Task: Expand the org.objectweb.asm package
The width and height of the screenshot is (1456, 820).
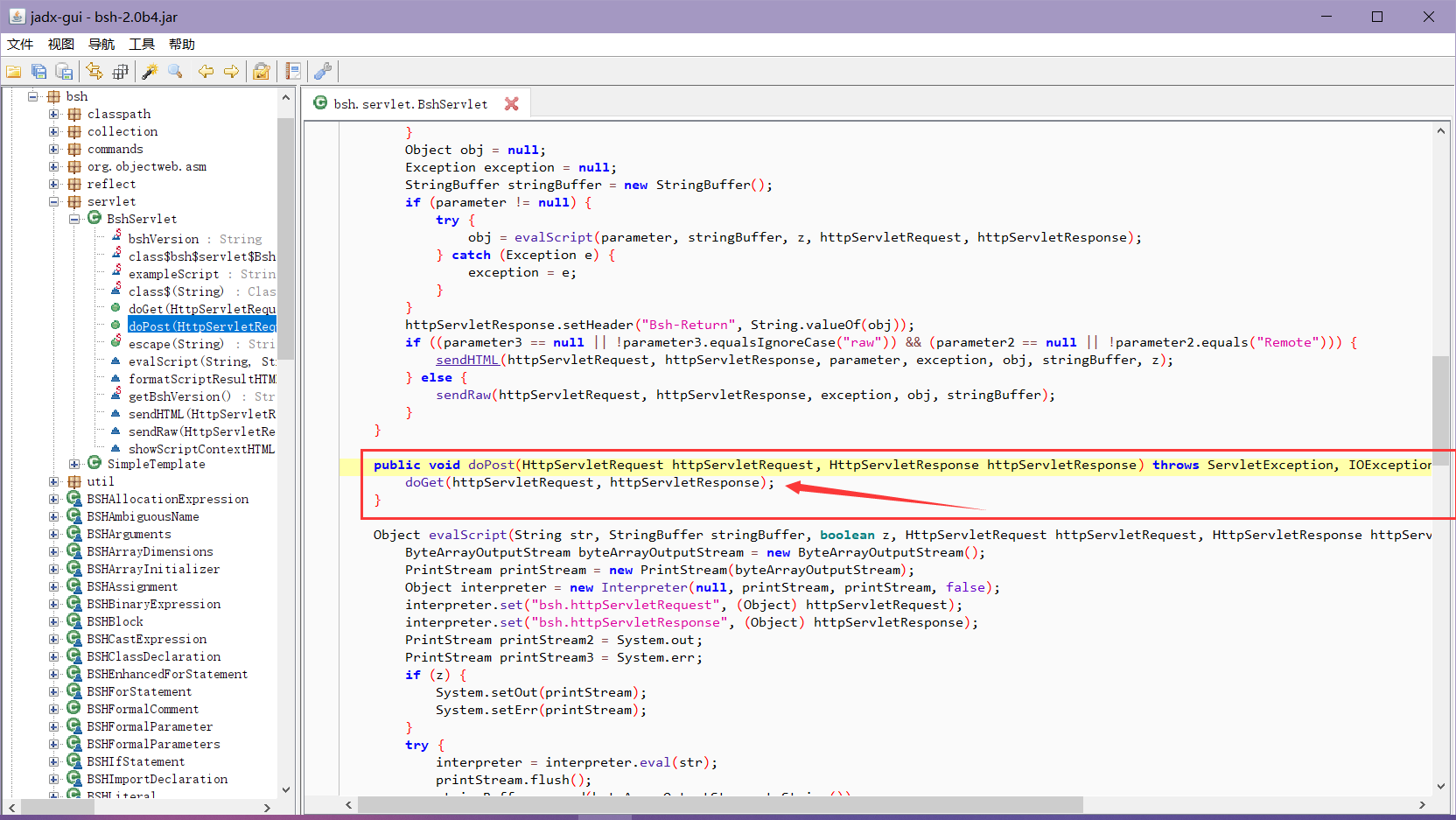Action: click(x=54, y=166)
